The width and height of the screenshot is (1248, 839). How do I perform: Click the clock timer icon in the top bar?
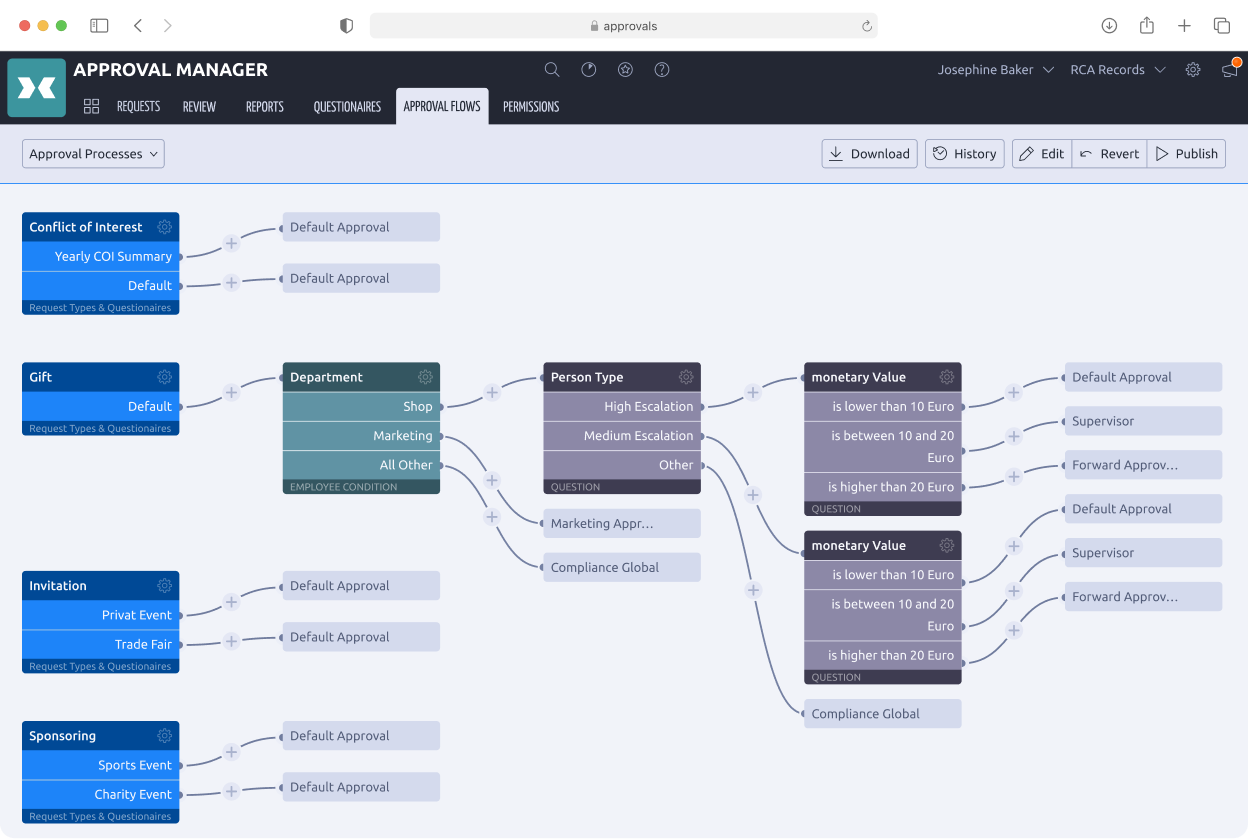588,69
